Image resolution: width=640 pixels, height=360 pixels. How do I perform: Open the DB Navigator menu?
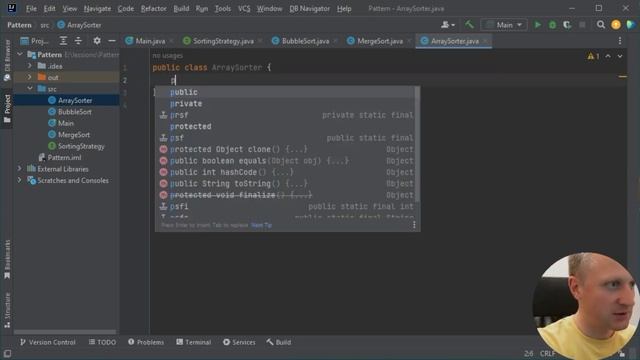tap(309, 9)
